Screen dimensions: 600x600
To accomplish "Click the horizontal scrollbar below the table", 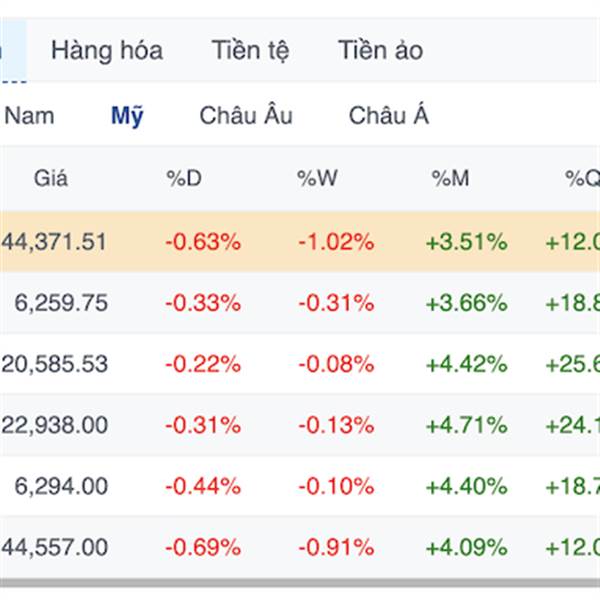I will [300, 583].
